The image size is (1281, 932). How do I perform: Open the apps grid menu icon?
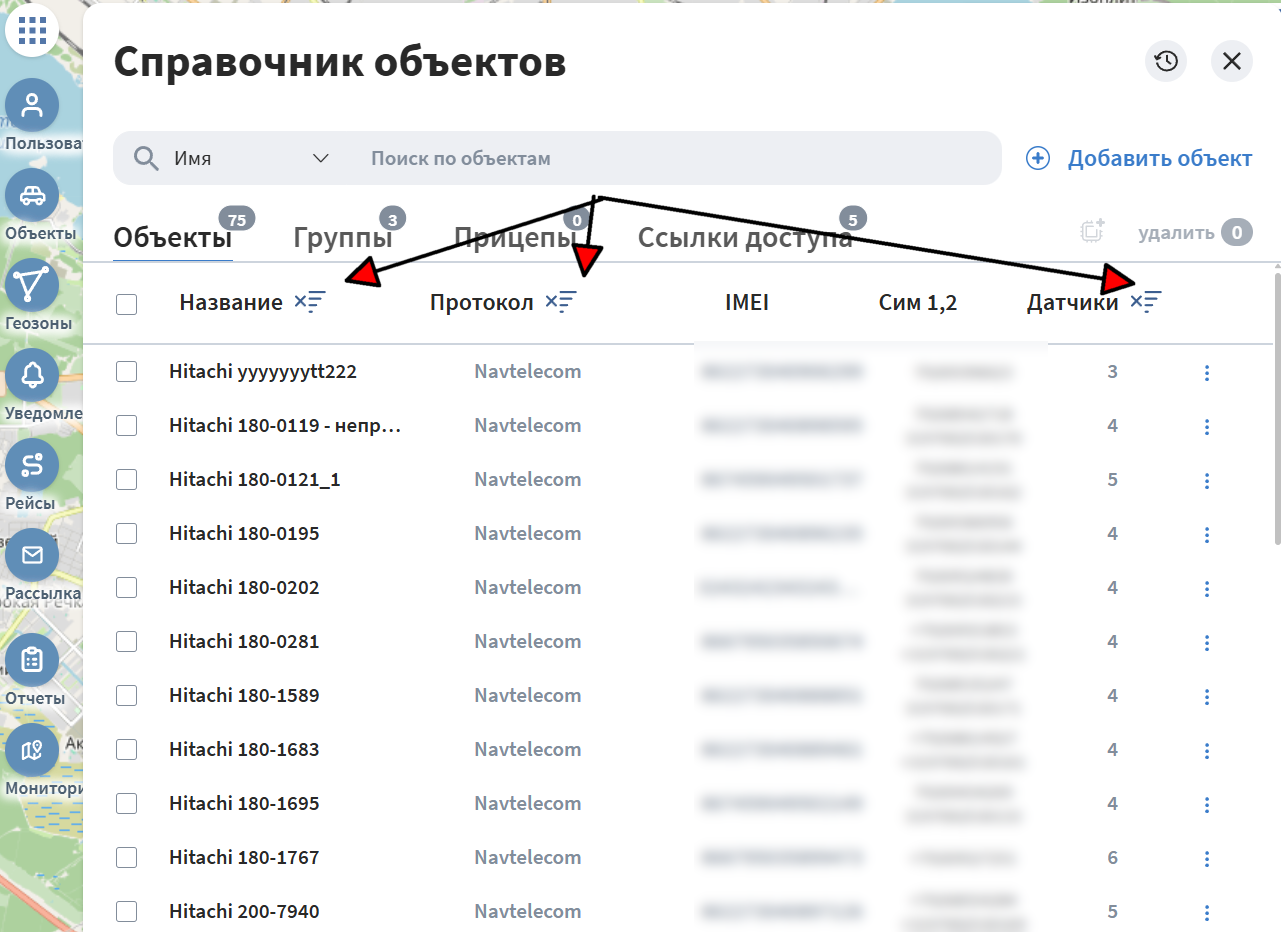[32, 31]
